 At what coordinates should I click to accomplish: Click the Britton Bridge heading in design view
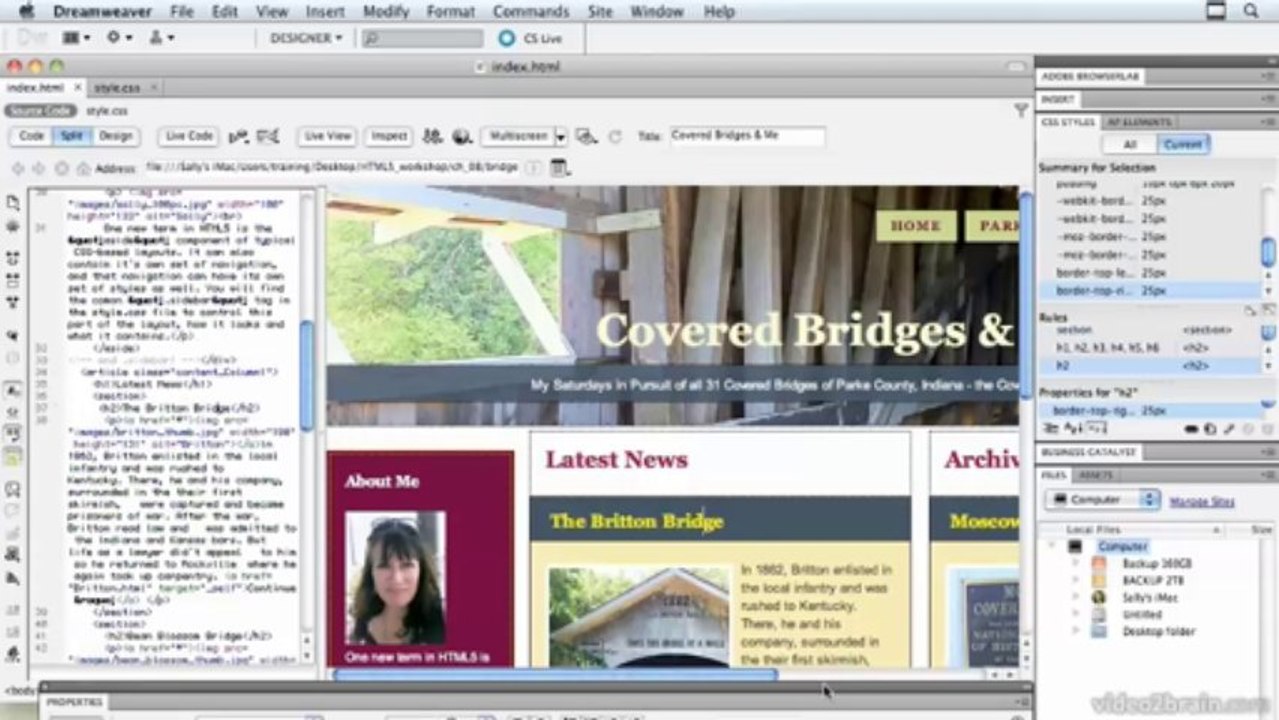pos(636,521)
